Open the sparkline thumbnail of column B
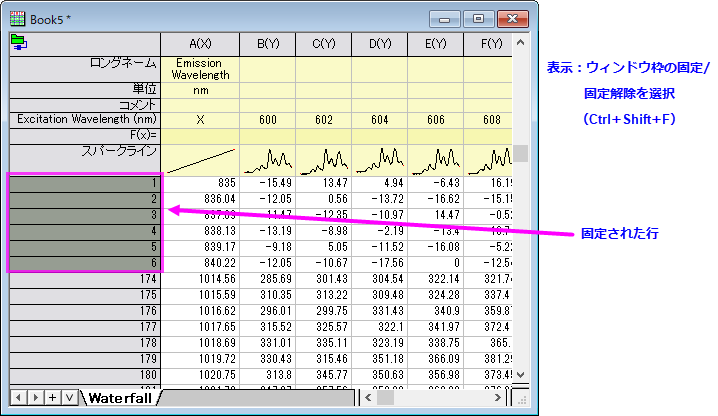718x416 pixels. point(268,160)
